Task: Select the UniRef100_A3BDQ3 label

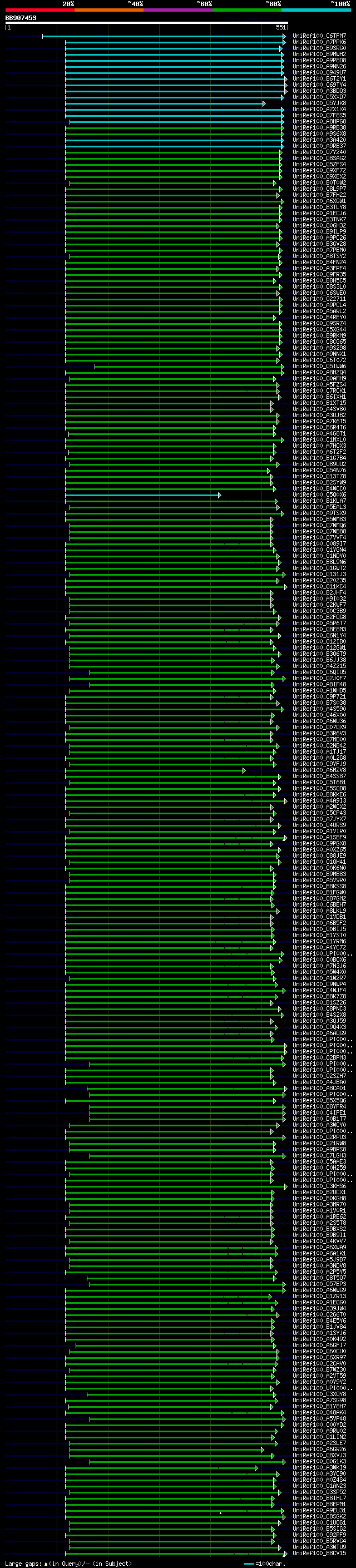Action: coord(319,91)
